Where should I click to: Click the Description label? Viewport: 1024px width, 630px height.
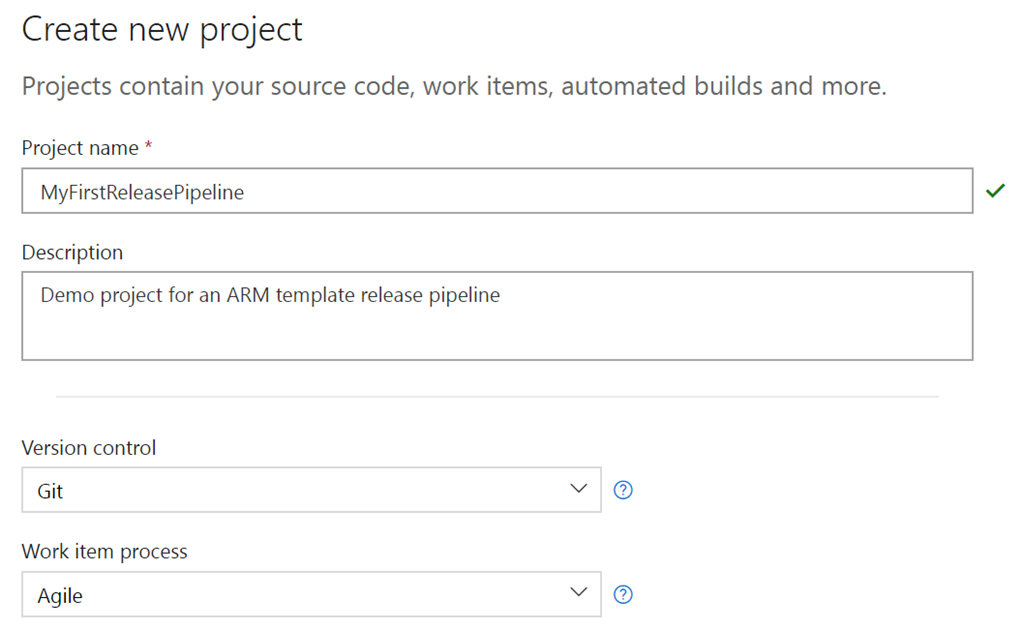point(72,252)
